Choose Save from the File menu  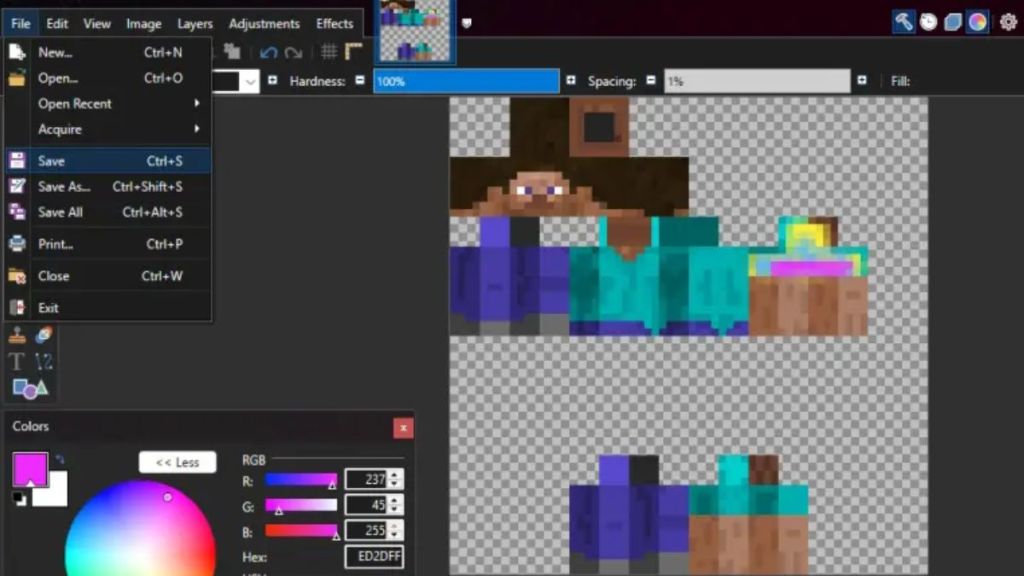pyautogui.click(x=108, y=161)
